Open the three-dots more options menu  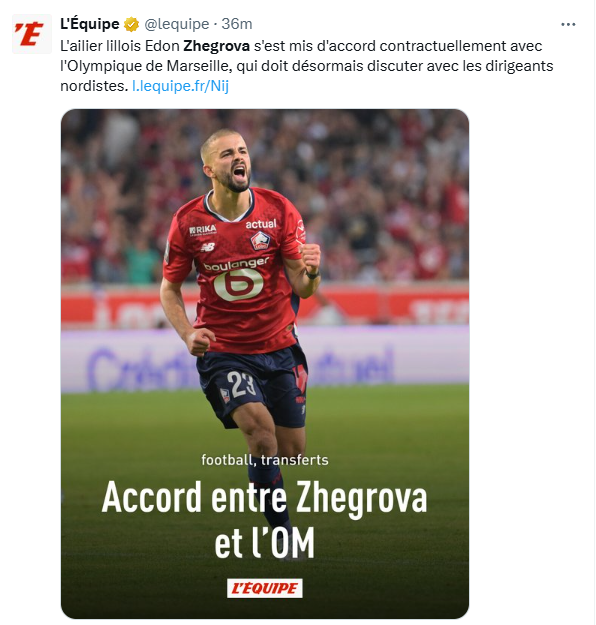tap(568, 24)
